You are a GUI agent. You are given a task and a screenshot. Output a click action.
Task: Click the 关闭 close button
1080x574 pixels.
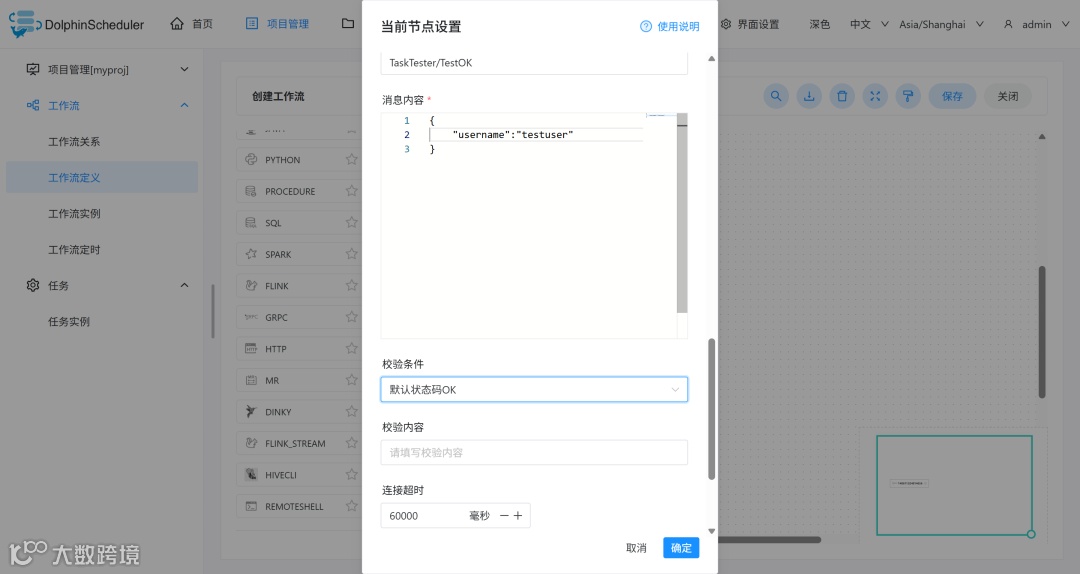pyautogui.click(x=1008, y=96)
